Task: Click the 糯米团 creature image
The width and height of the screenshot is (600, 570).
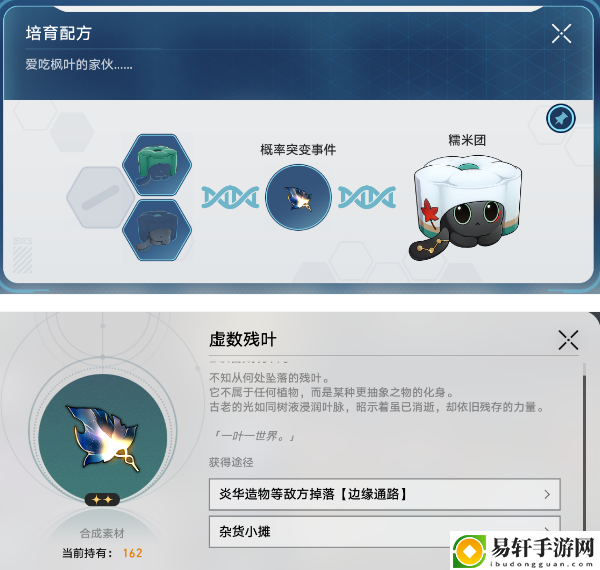Action: (x=466, y=208)
